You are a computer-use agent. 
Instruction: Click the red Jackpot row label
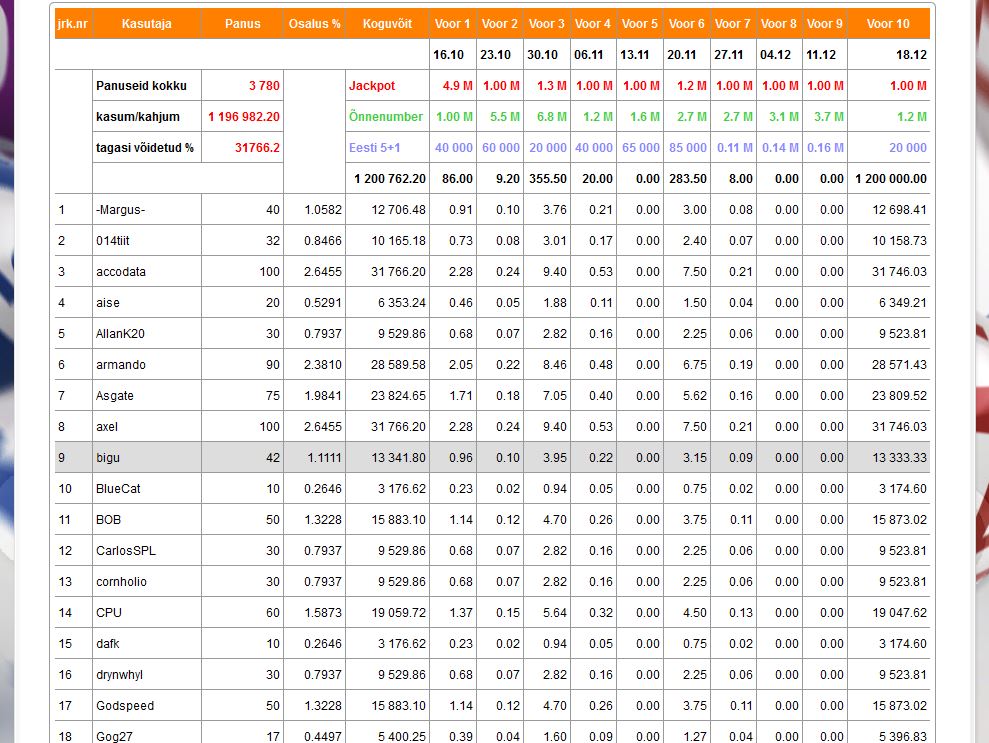tap(372, 86)
